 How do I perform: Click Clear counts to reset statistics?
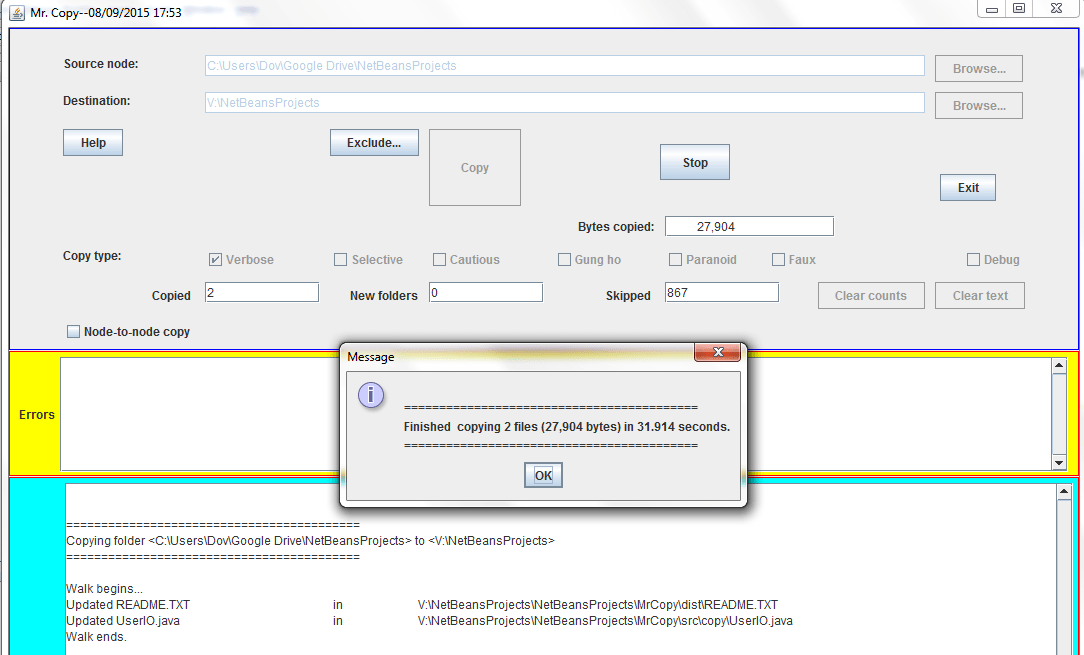pyautogui.click(x=871, y=295)
